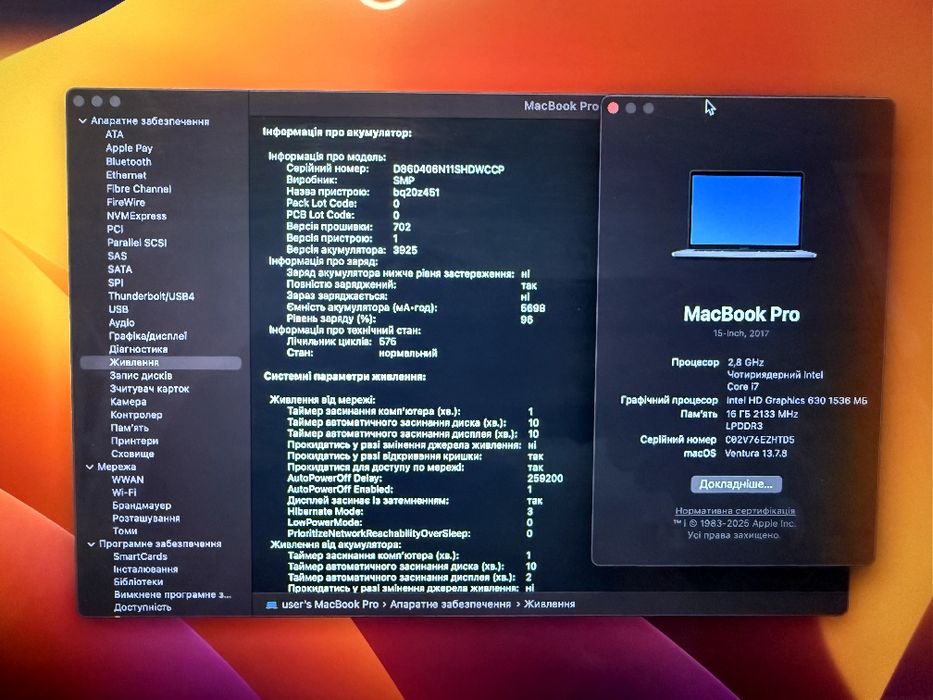
Task: Click the Докладніше... button
Action: (x=736, y=485)
